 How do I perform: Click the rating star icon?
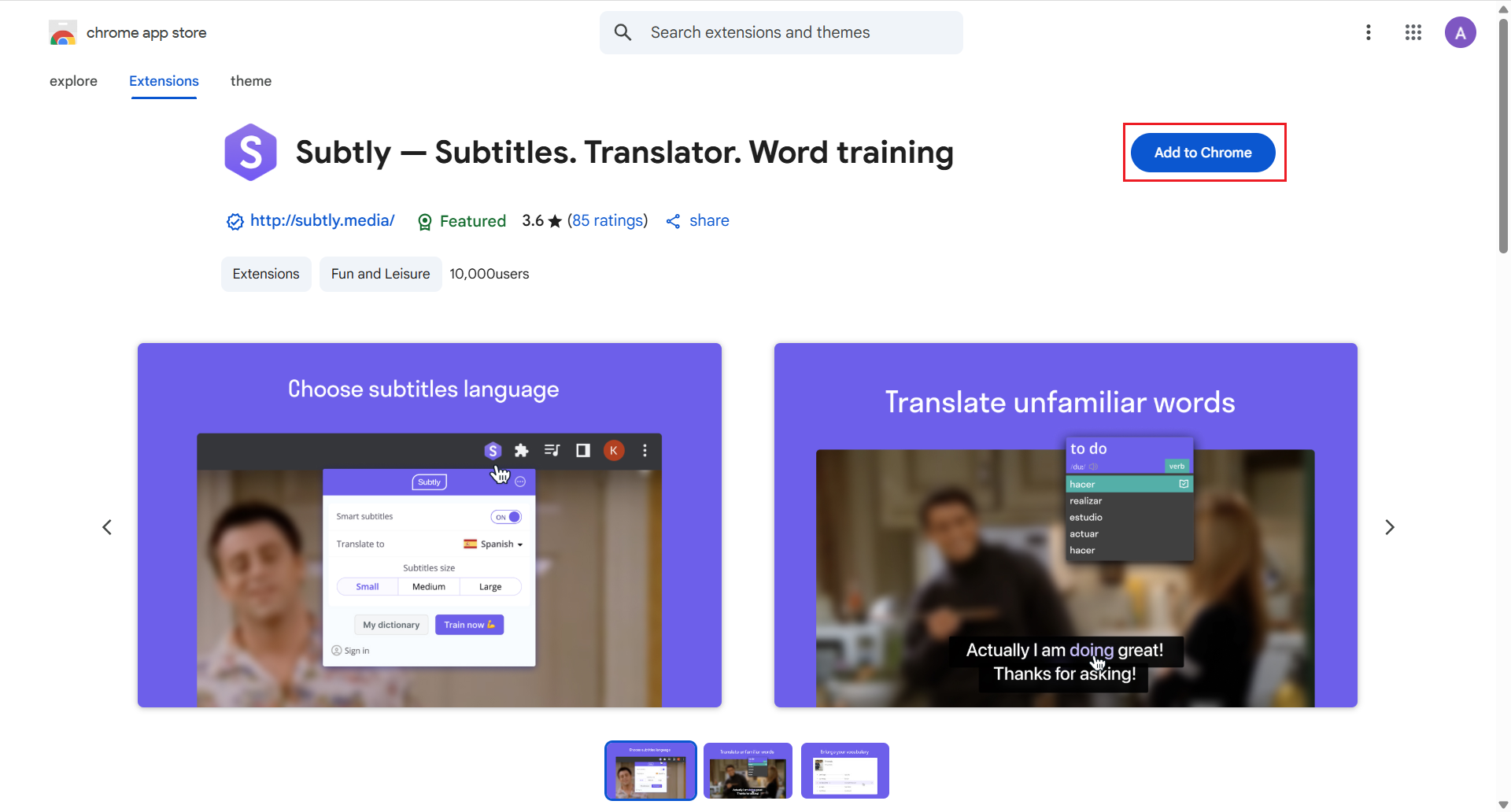555,221
